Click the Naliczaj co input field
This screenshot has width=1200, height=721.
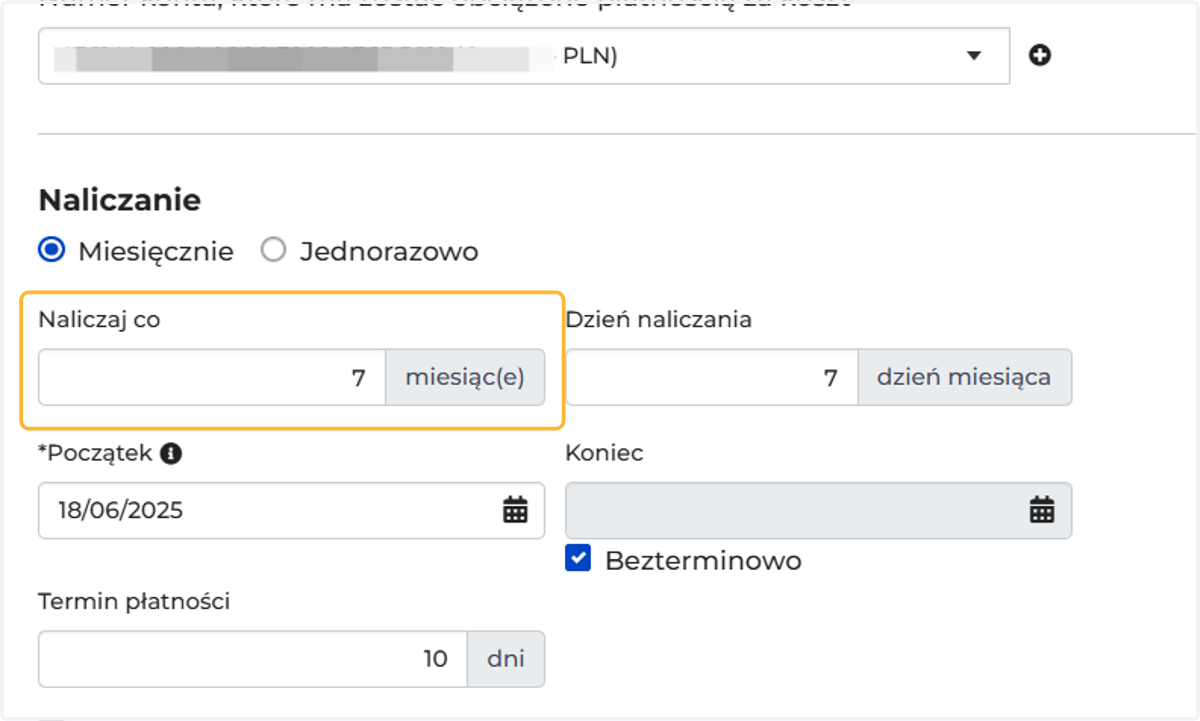click(x=212, y=377)
